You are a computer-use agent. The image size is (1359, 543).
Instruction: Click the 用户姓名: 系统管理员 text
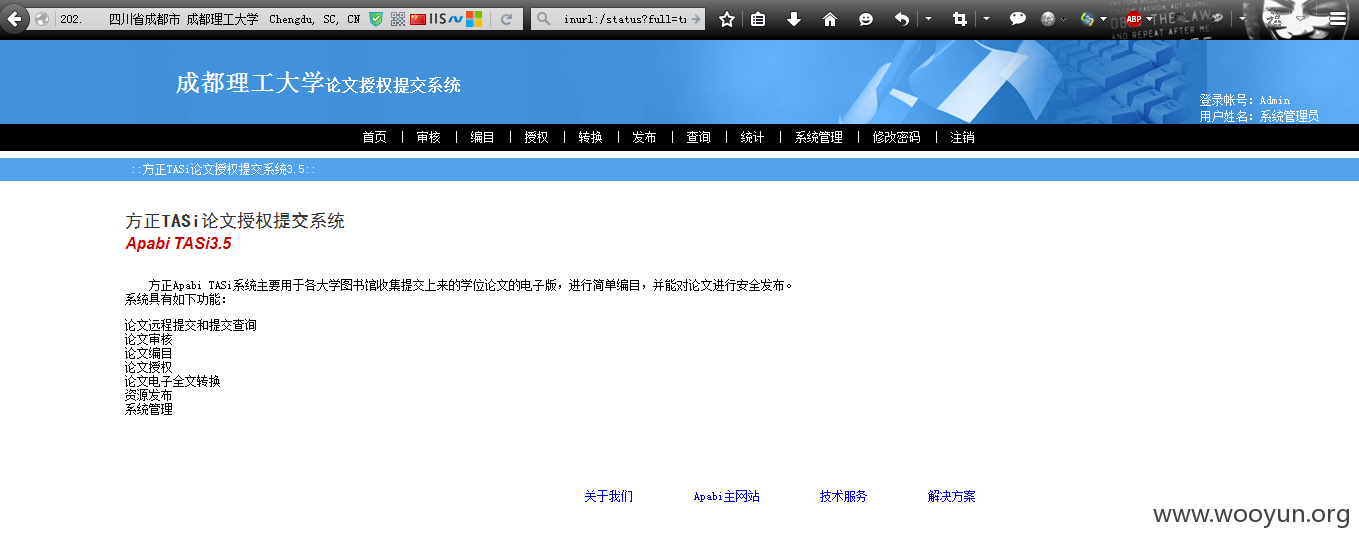pyautogui.click(x=1259, y=116)
